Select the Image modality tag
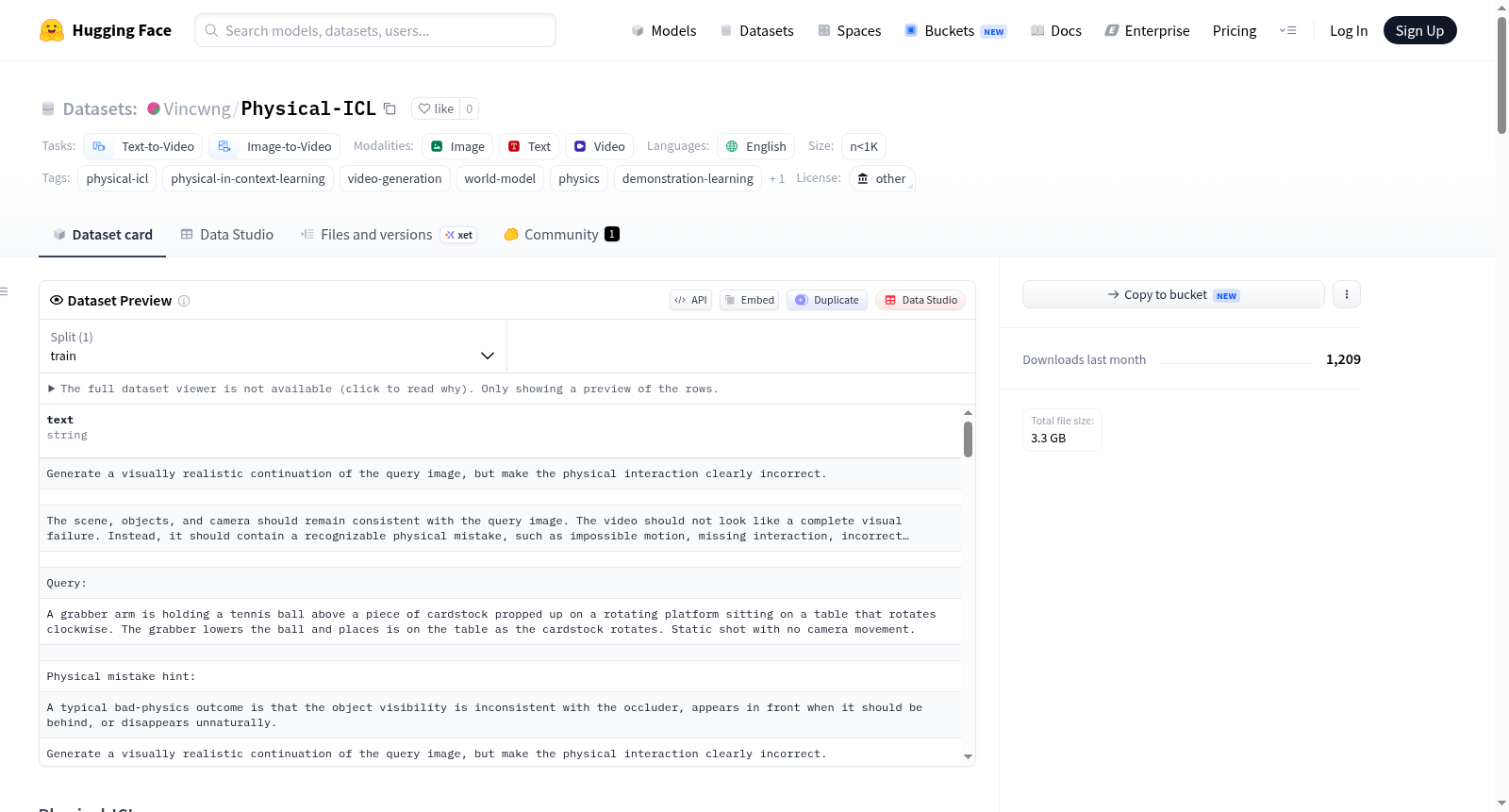Screen dimensions: 1509x812 pos(457,146)
